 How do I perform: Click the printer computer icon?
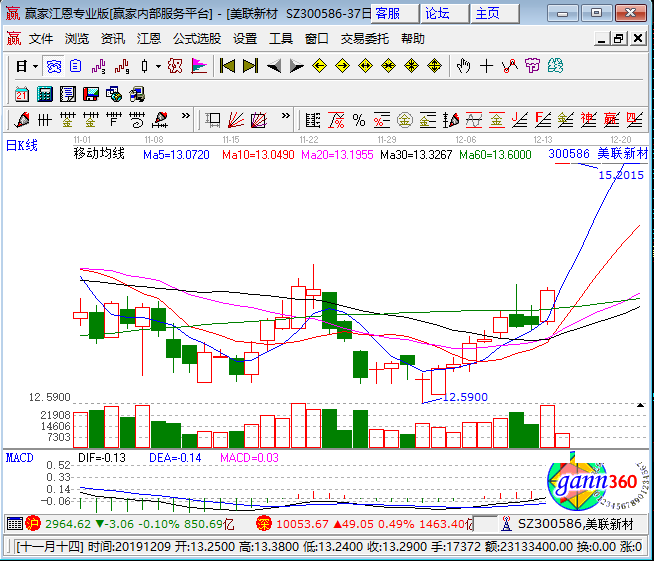[137, 94]
